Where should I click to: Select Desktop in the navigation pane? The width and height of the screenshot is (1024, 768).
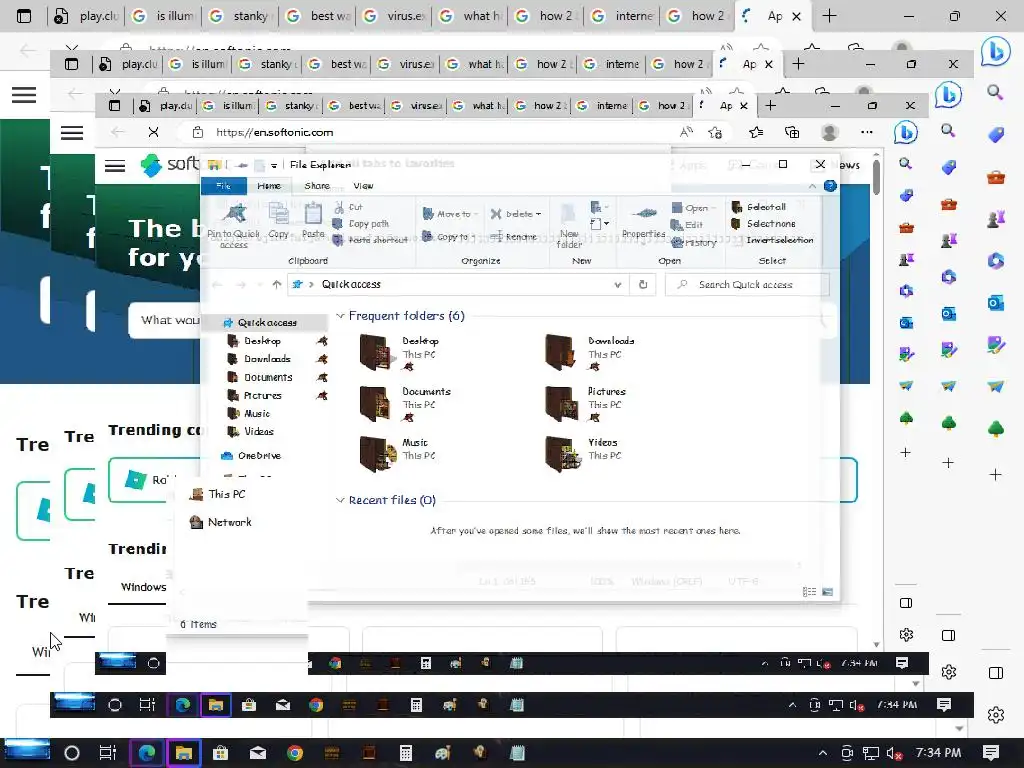click(x=262, y=341)
